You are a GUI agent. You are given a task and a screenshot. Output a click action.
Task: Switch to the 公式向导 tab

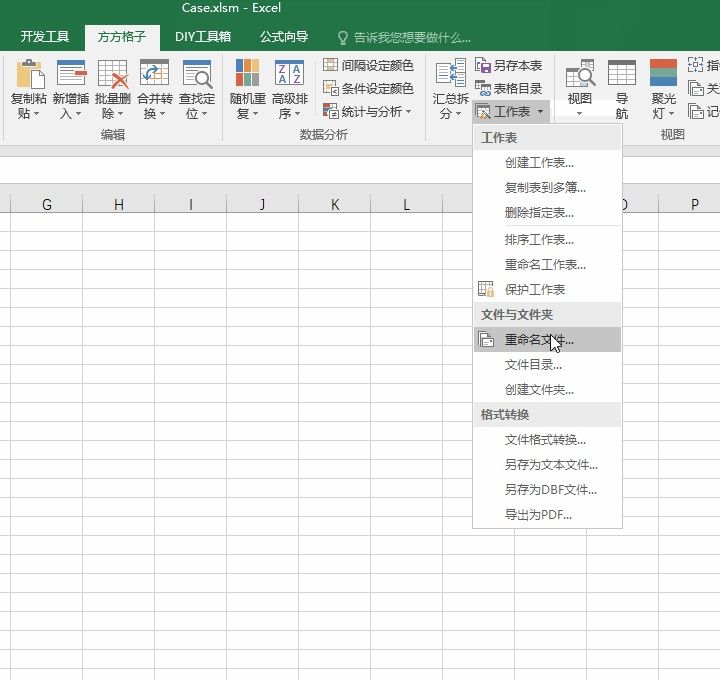(x=284, y=37)
